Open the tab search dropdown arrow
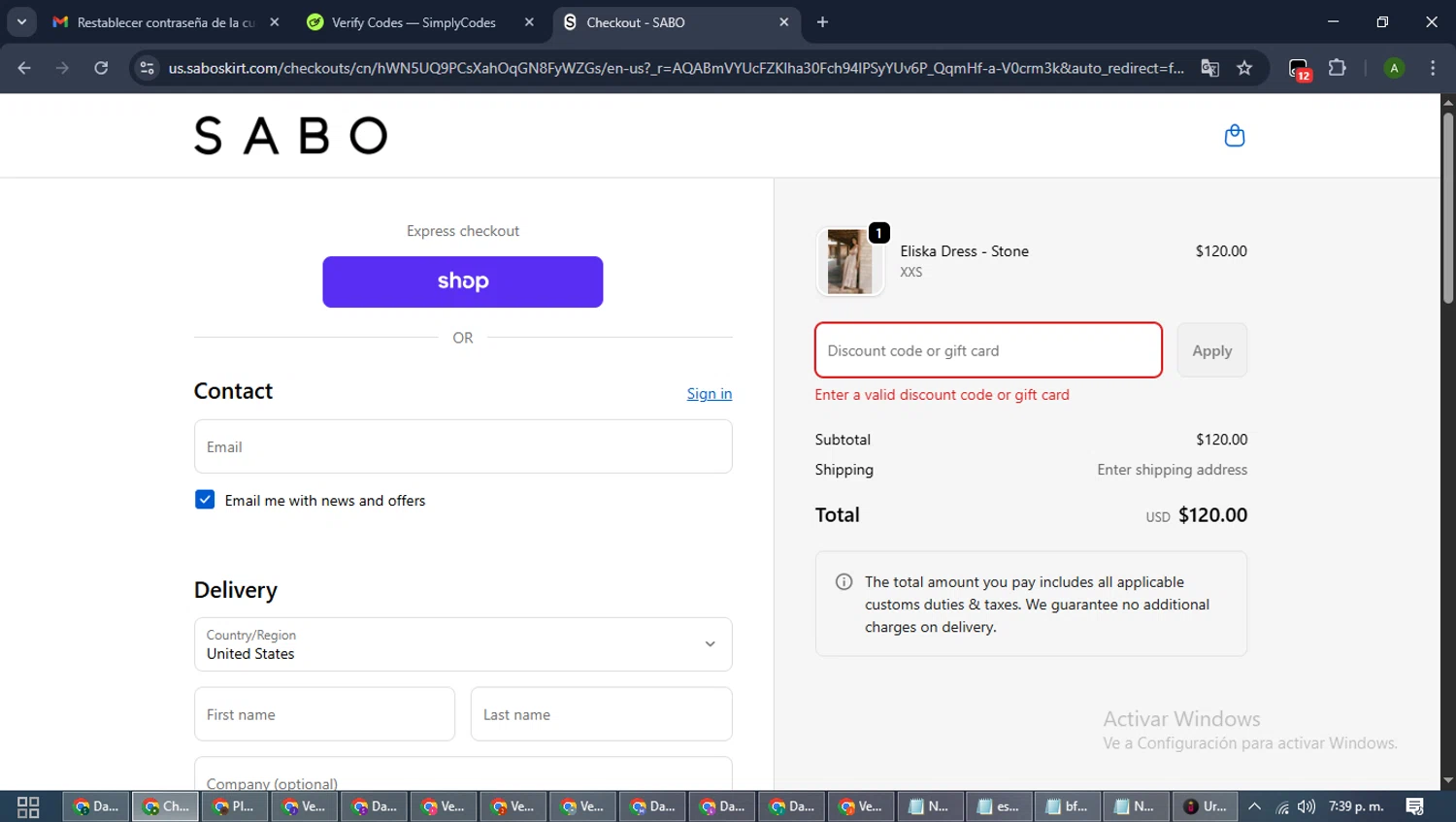The width and height of the screenshot is (1456, 822). click(21, 22)
